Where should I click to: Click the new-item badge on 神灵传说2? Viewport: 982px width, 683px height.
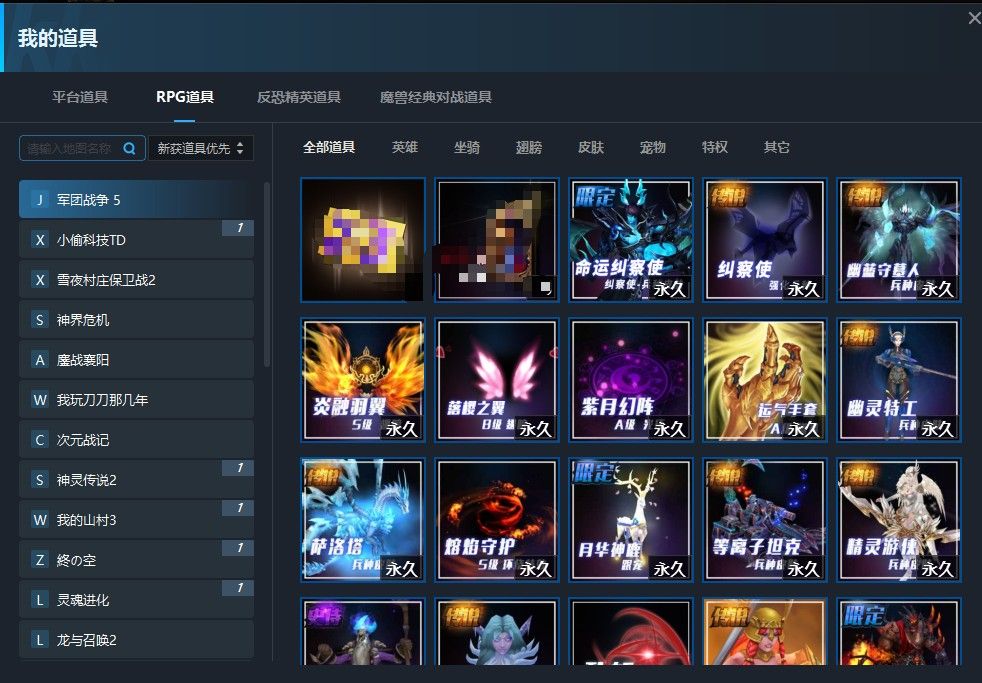238,468
